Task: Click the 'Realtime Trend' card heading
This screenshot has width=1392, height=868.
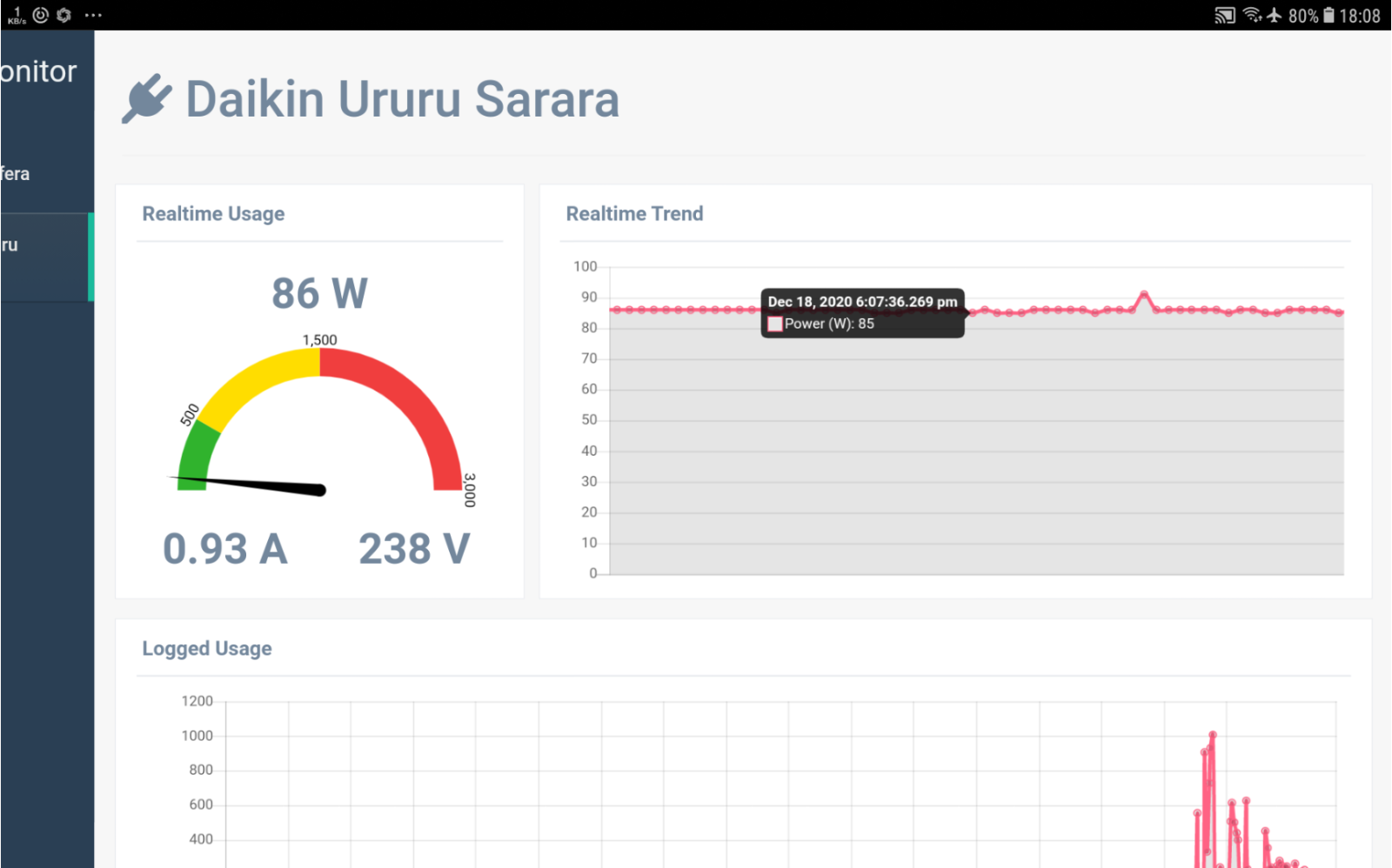Action: click(x=634, y=214)
